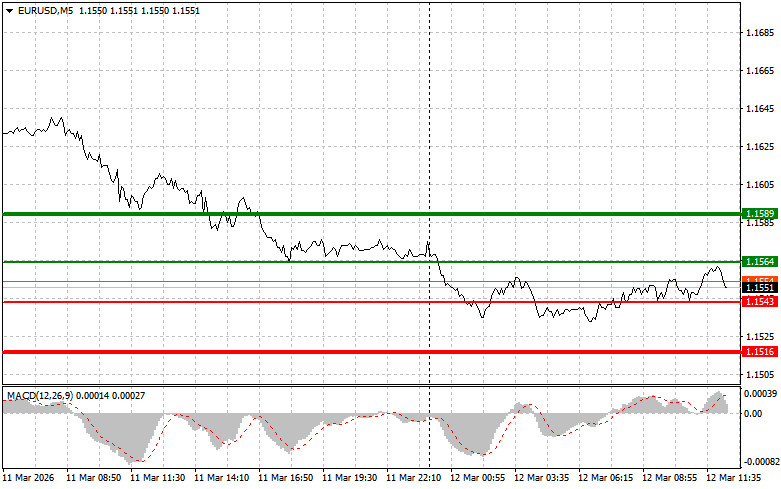
Task: Click the 1.1685 price scale value
Action: coord(760,33)
